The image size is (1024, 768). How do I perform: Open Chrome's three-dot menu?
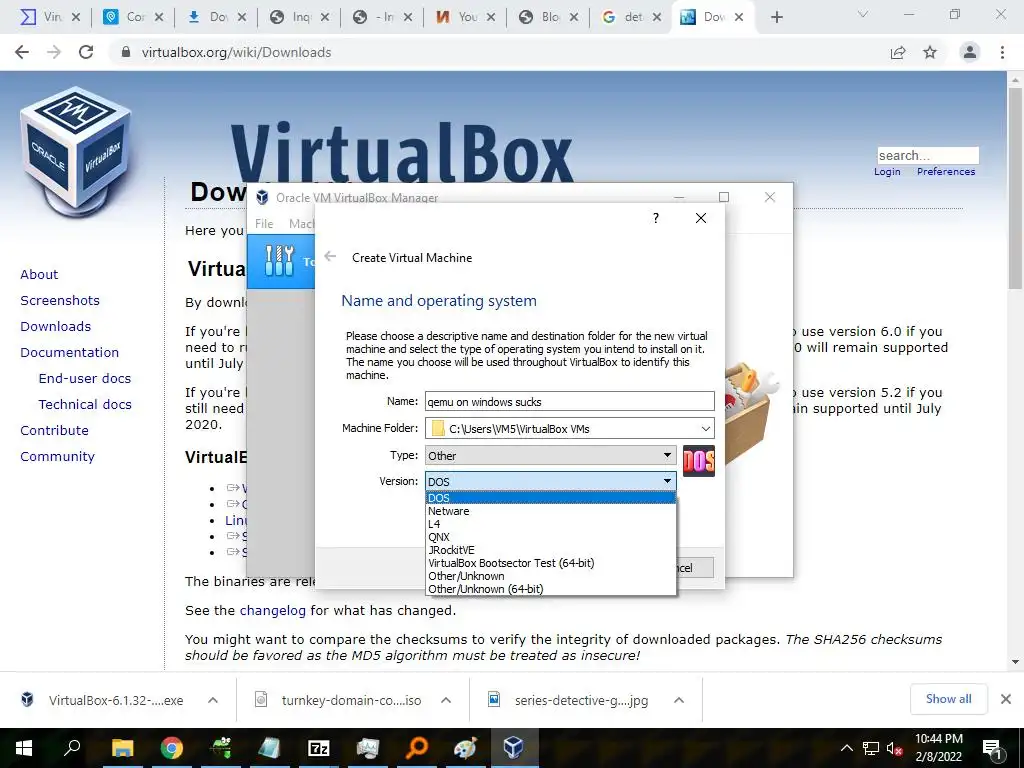pyautogui.click(x=1002, y=52)
